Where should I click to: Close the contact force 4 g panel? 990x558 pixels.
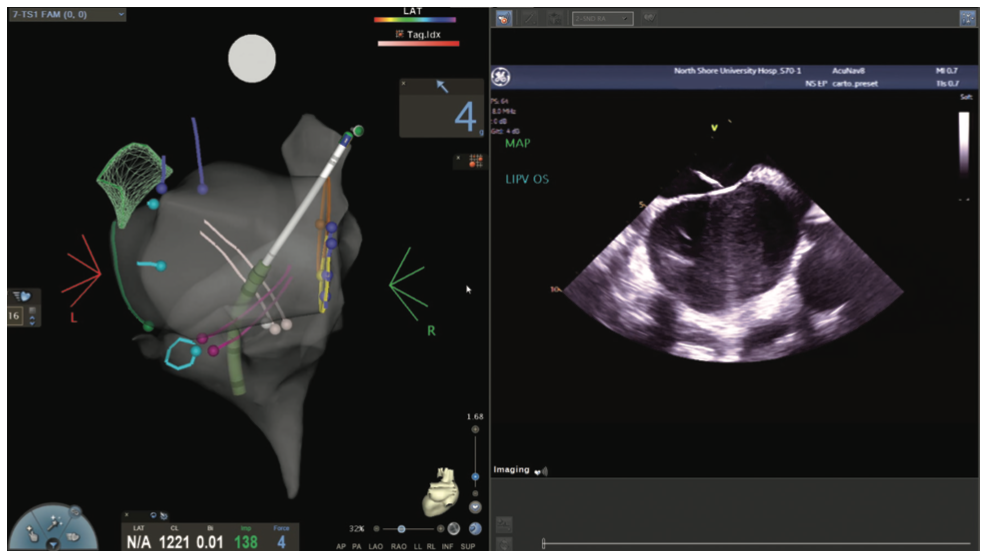point(403,83)
